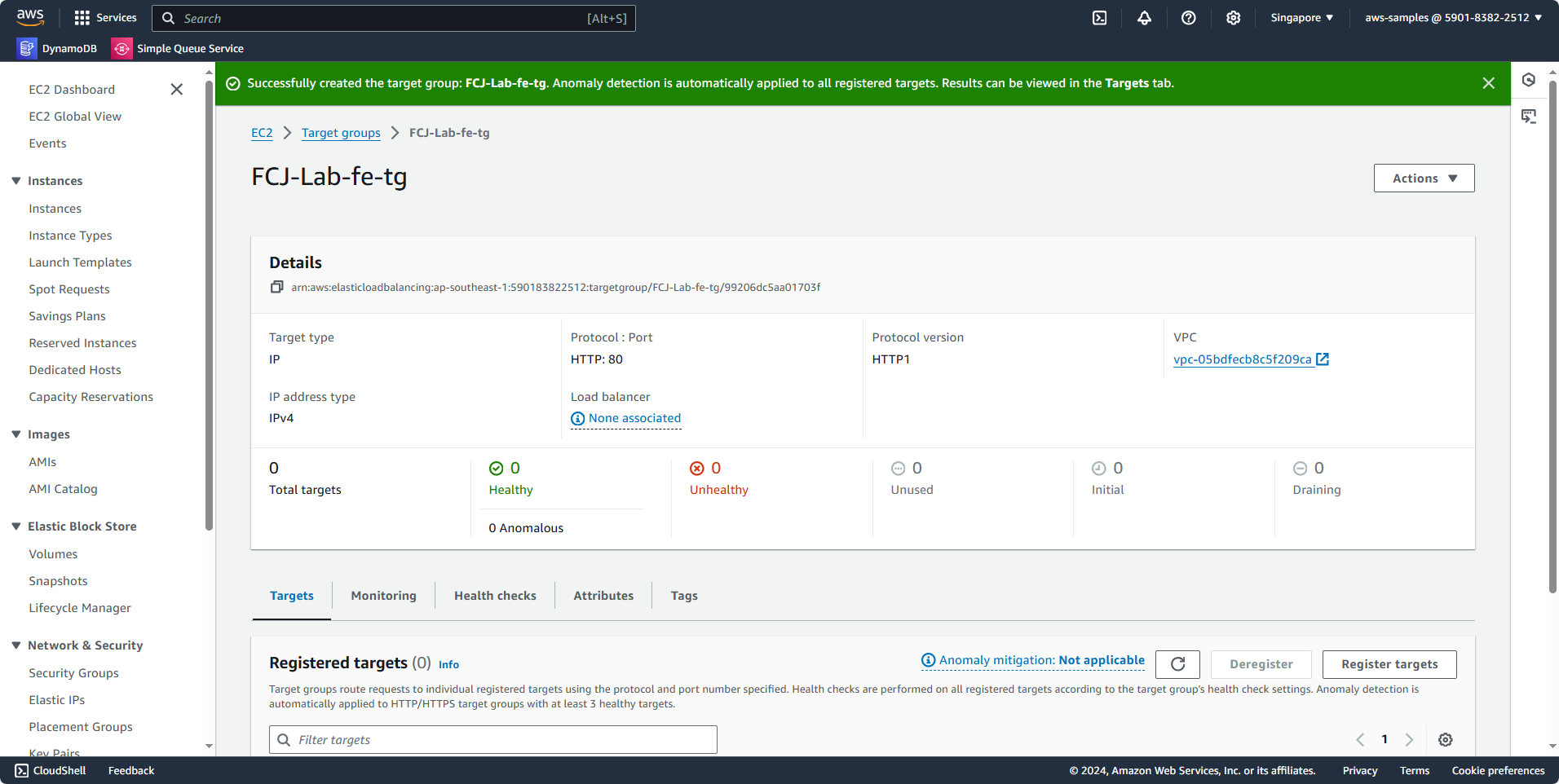1559x784 pixels.
Task: Open Security Groups in sidebar
Action: click(x=73, y=673)
